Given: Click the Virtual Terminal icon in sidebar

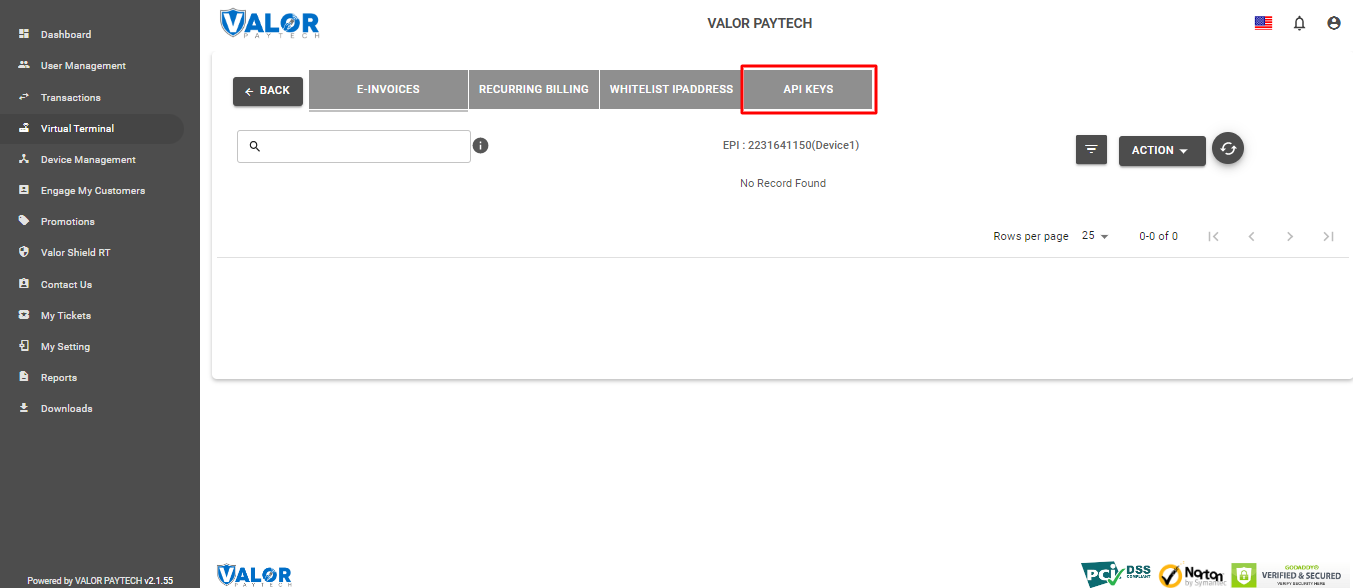Looking at the screenshot, I should coord(24,128).
